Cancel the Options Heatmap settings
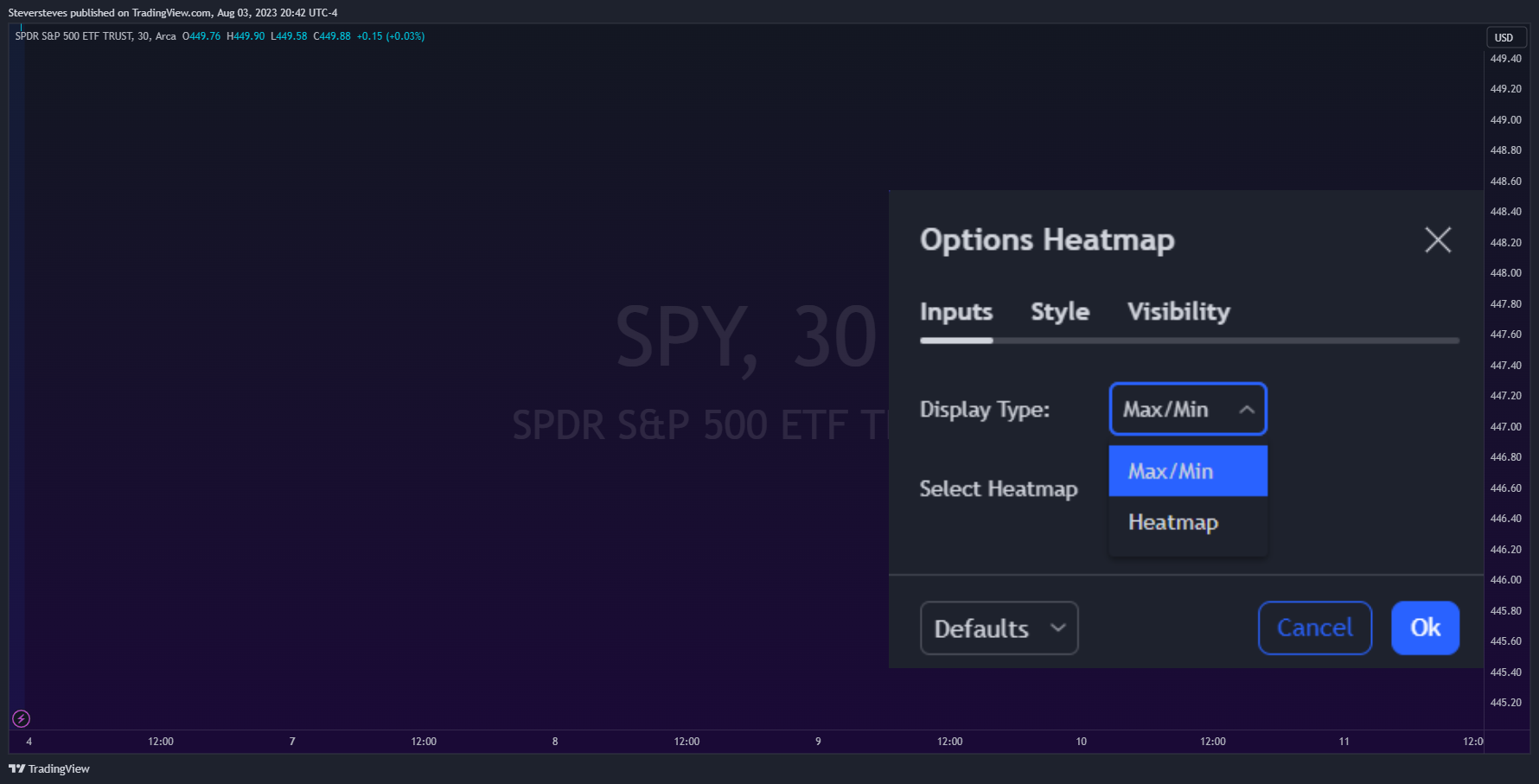 coord(1314,628)
